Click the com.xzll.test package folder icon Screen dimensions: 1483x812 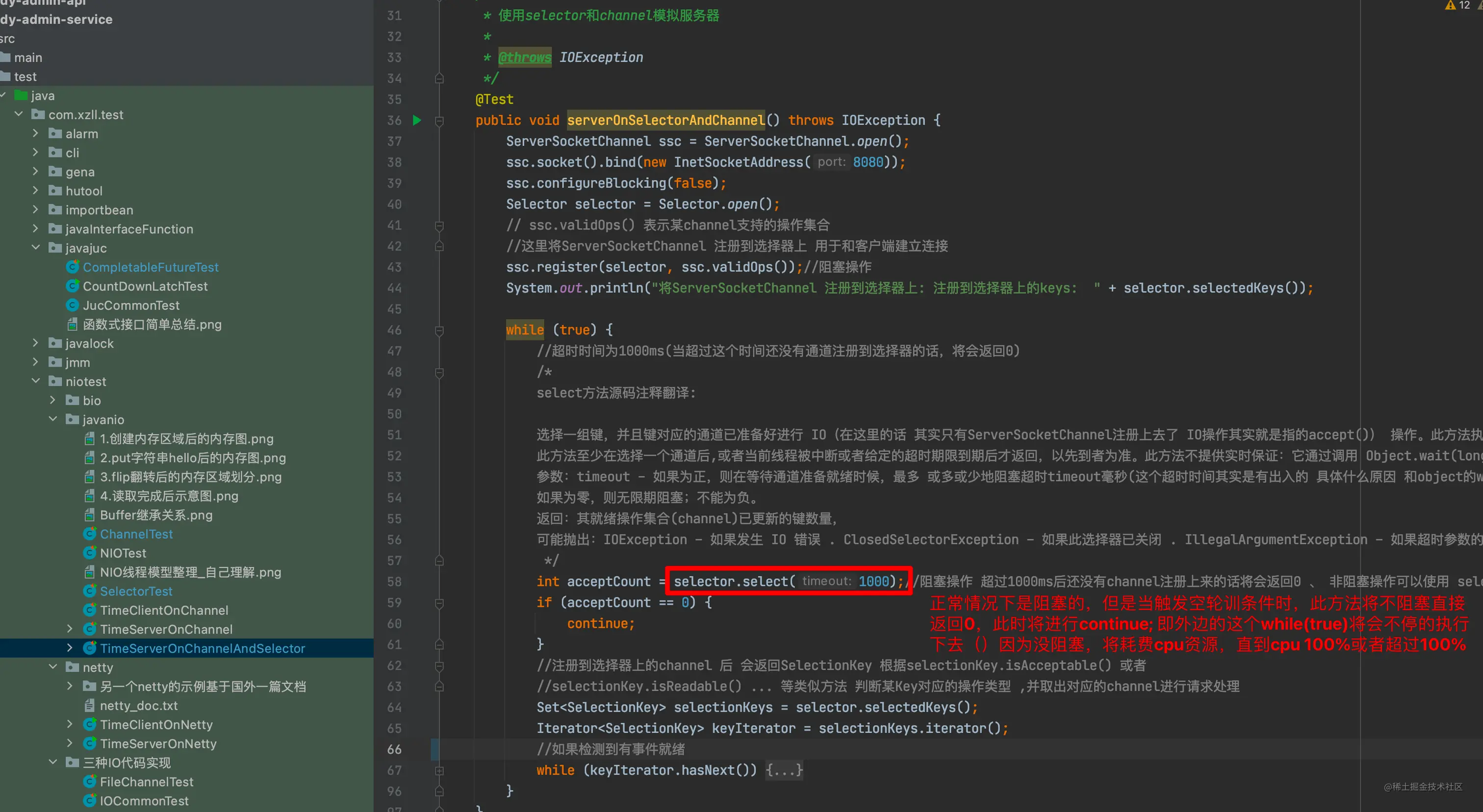pos(38,114)
